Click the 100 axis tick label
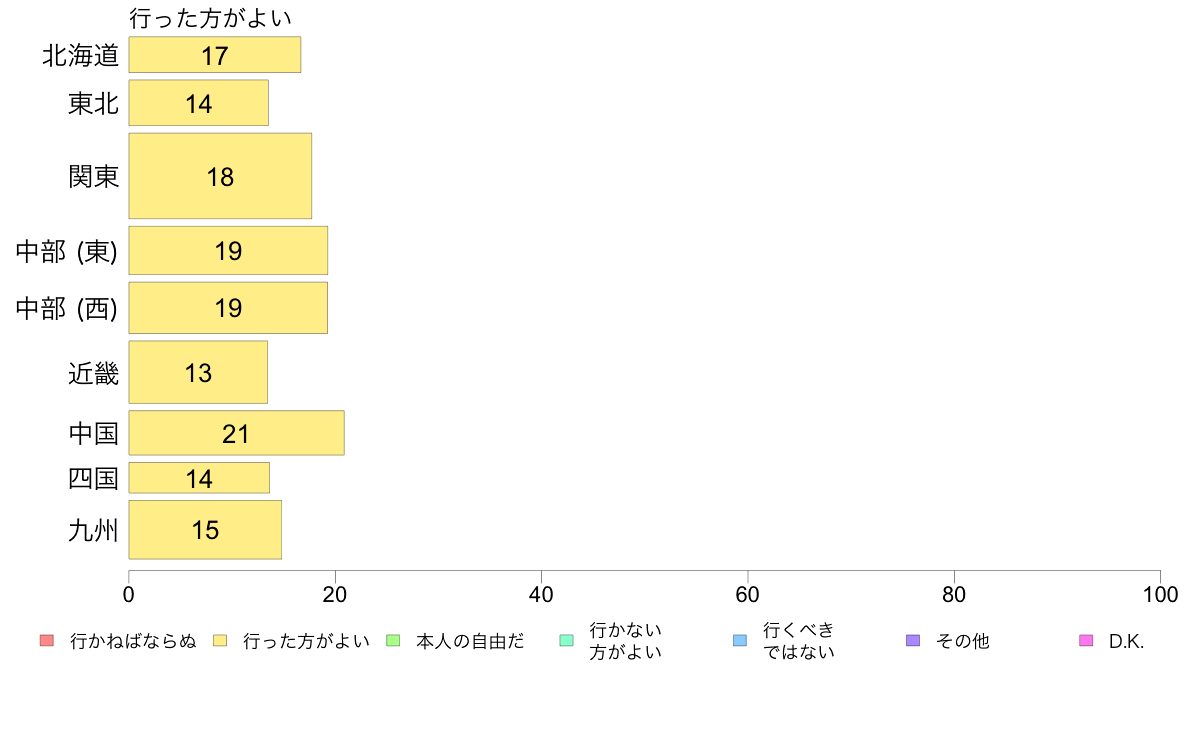Image resolution: width=1188 pixels, height=736 pixels. 1160,594
